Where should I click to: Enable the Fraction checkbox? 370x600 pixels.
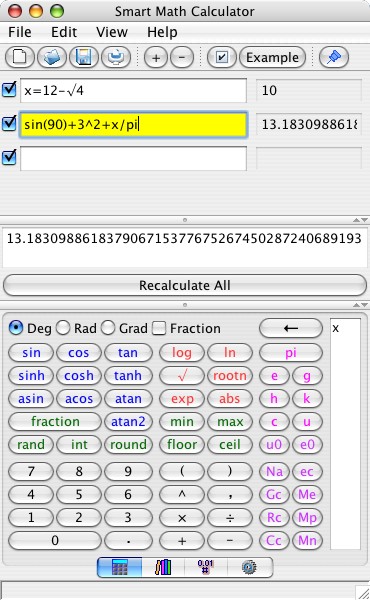(159, 328)
